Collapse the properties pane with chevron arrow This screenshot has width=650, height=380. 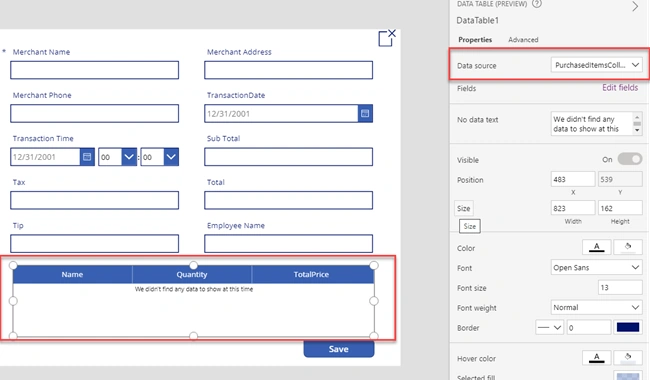(x=635, y=6)
